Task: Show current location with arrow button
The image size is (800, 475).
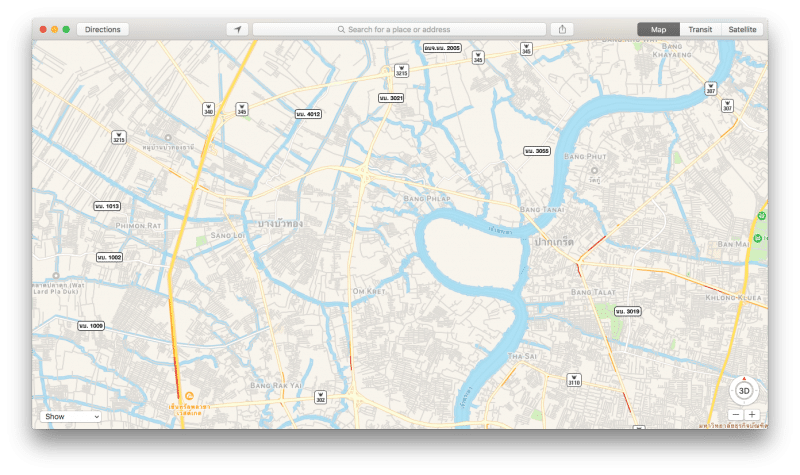Action: pos(237,30)
